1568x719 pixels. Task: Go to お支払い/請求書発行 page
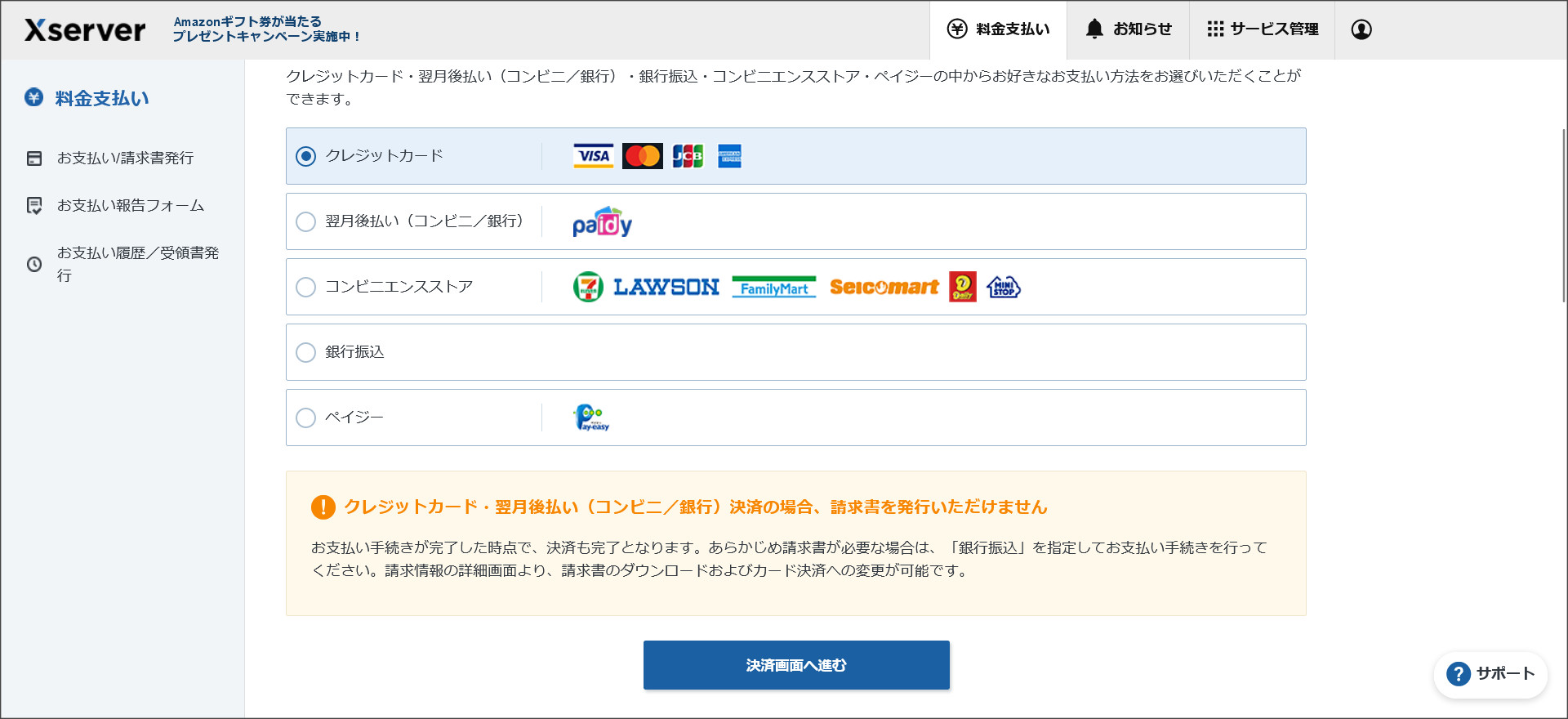[x=125, y=158]
